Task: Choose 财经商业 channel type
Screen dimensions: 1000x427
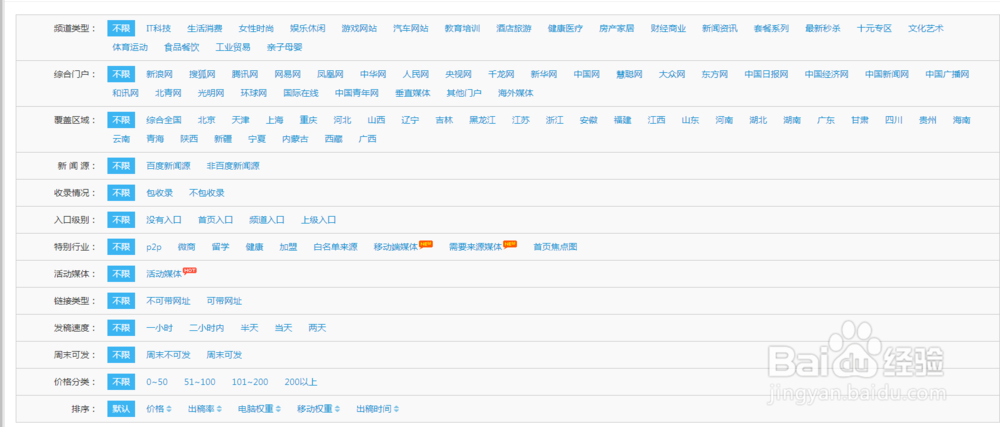Action: pos(668,29)
